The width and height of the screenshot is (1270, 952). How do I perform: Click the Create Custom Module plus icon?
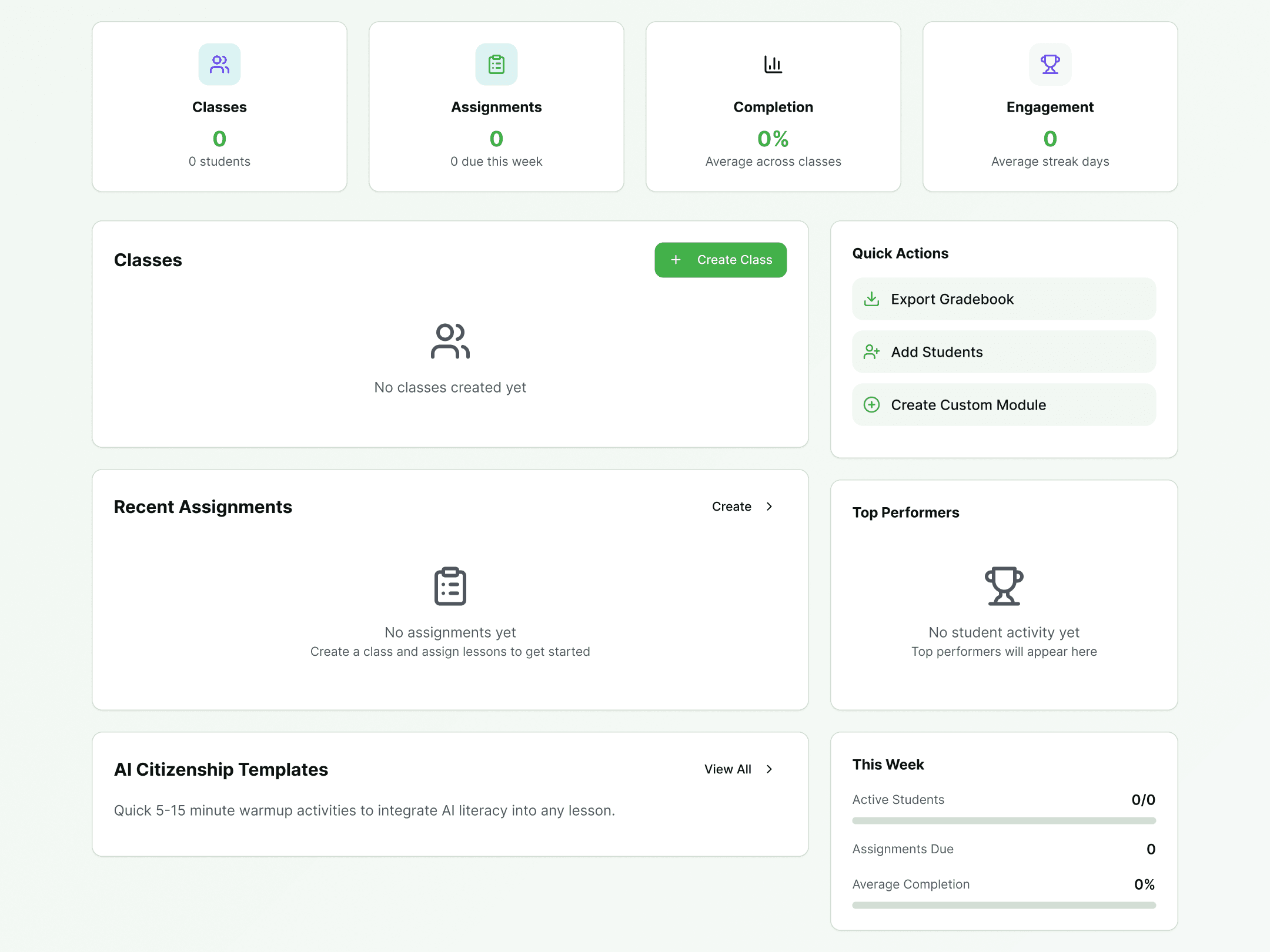click(872, 404)
